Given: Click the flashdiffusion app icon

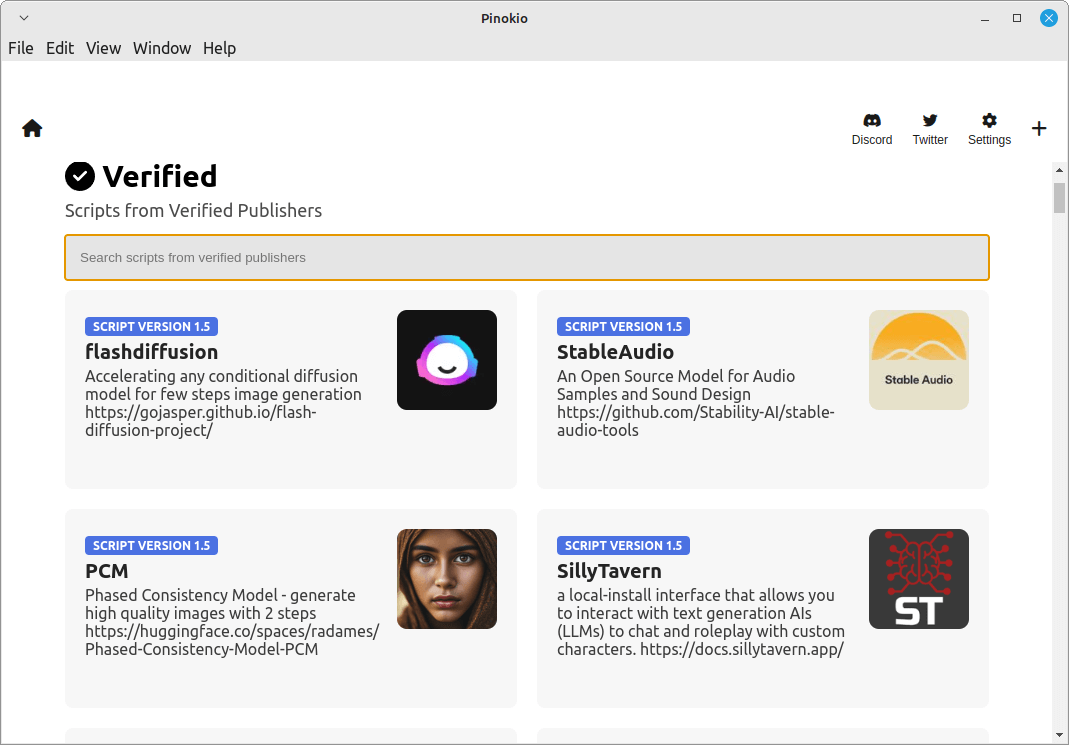Looking at the screenshot, I should (447, 360).
